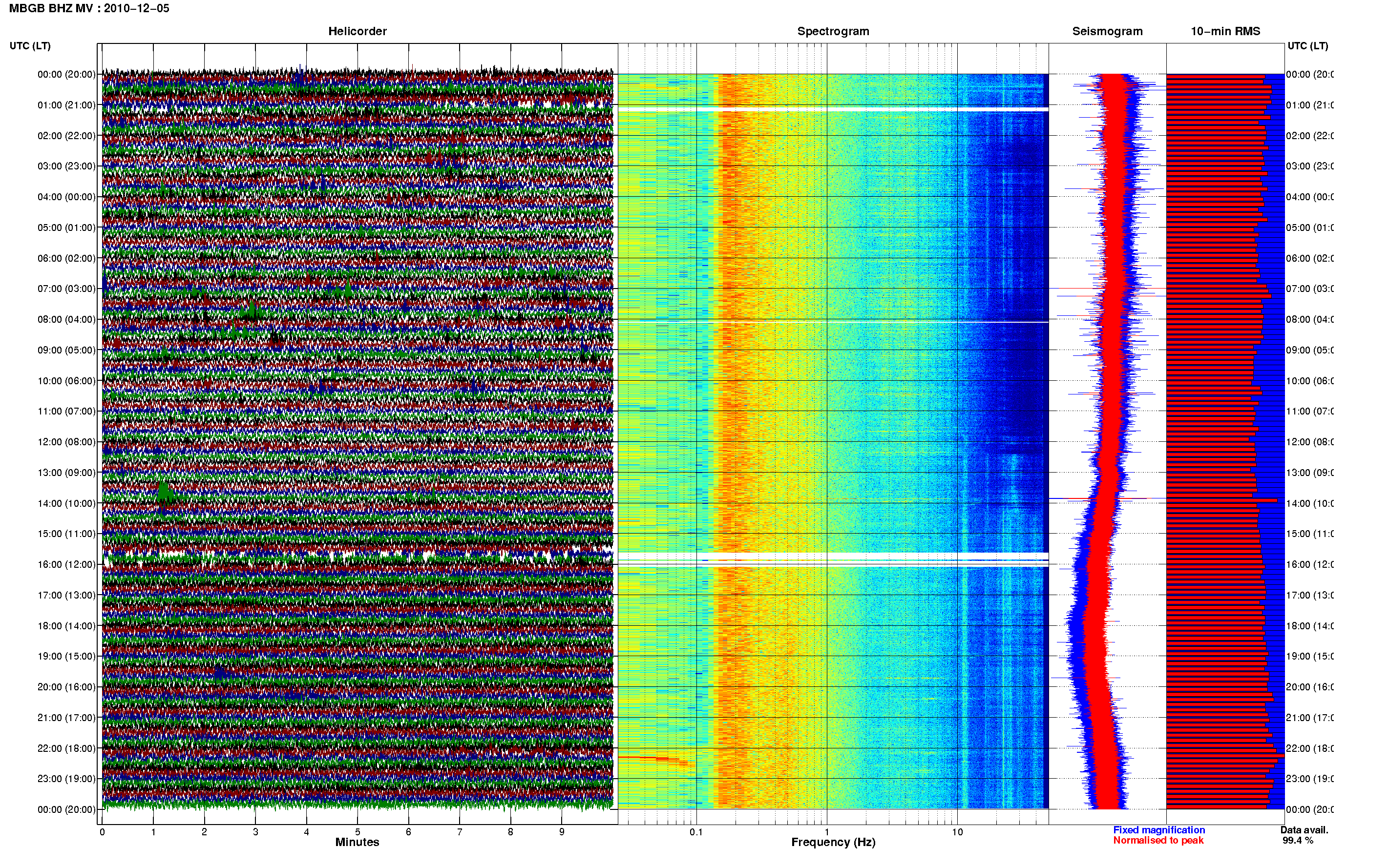Click the left time label '22:00 (18:00)'

(x=66, y=748)
